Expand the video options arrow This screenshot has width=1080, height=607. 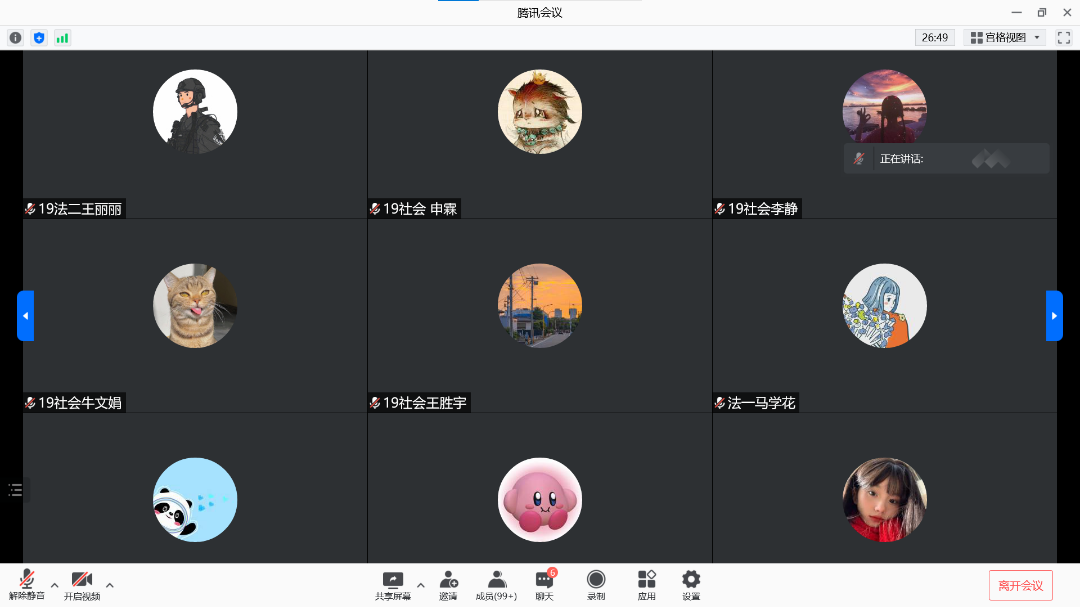110,585
